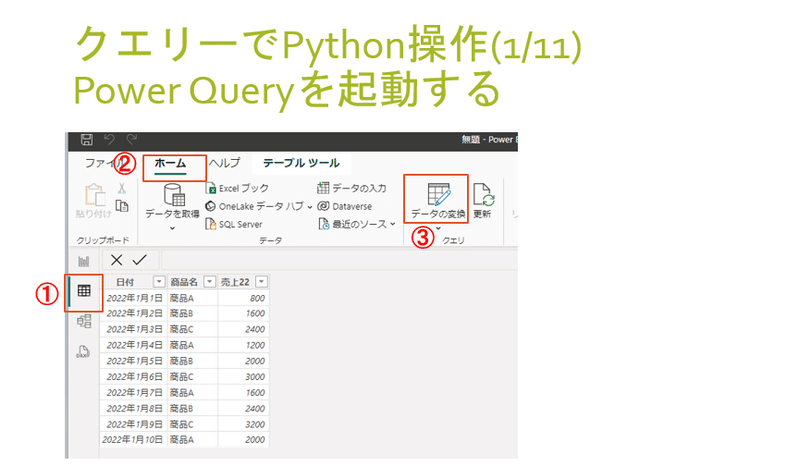Click the save icon in title bar
Viewport: 800px width, 466px height.
pyautogui.click(x=87, y=139)
